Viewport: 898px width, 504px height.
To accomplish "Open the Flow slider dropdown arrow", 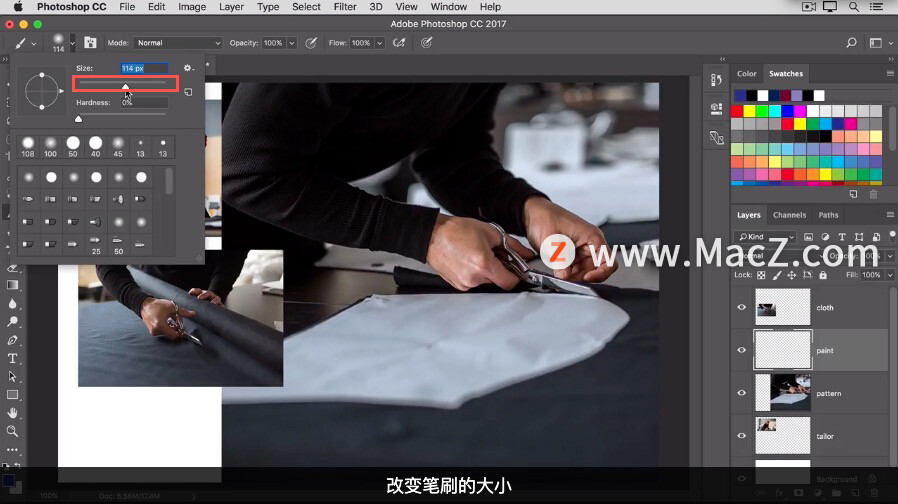I will coord(379,43).
